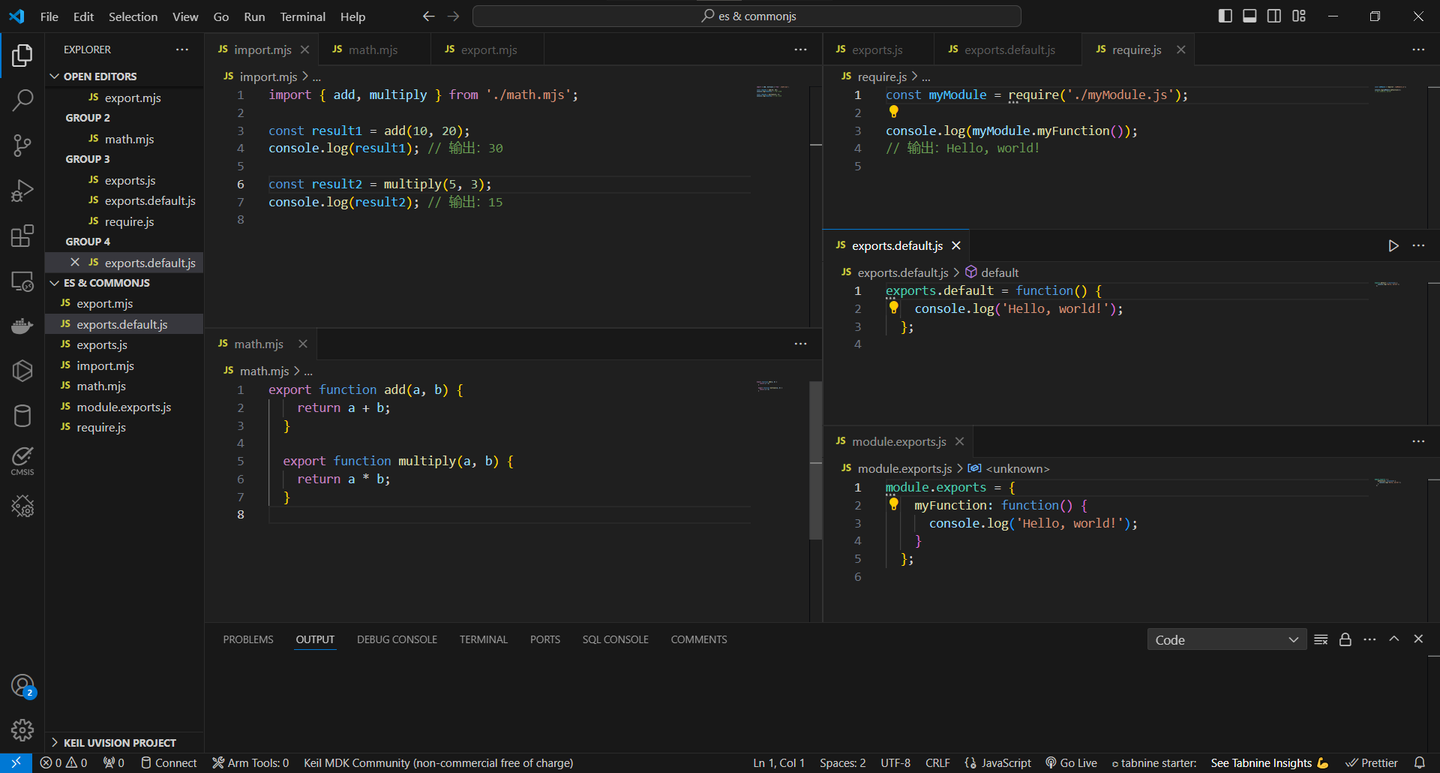Maximize the panel size with chevron

[x=1394, y=639]
